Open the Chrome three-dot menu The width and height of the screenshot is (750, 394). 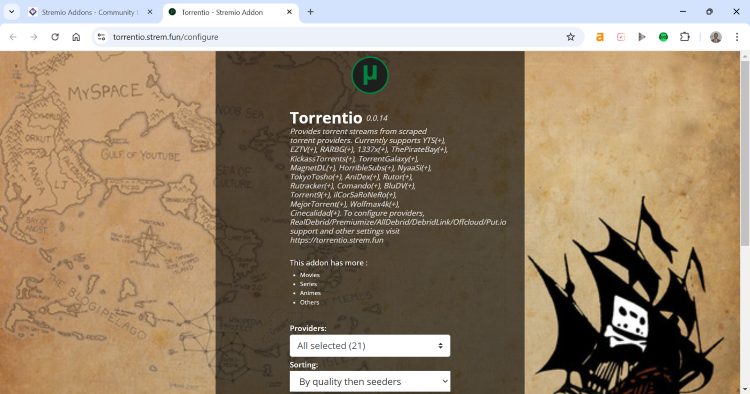[x=737, y=37]
